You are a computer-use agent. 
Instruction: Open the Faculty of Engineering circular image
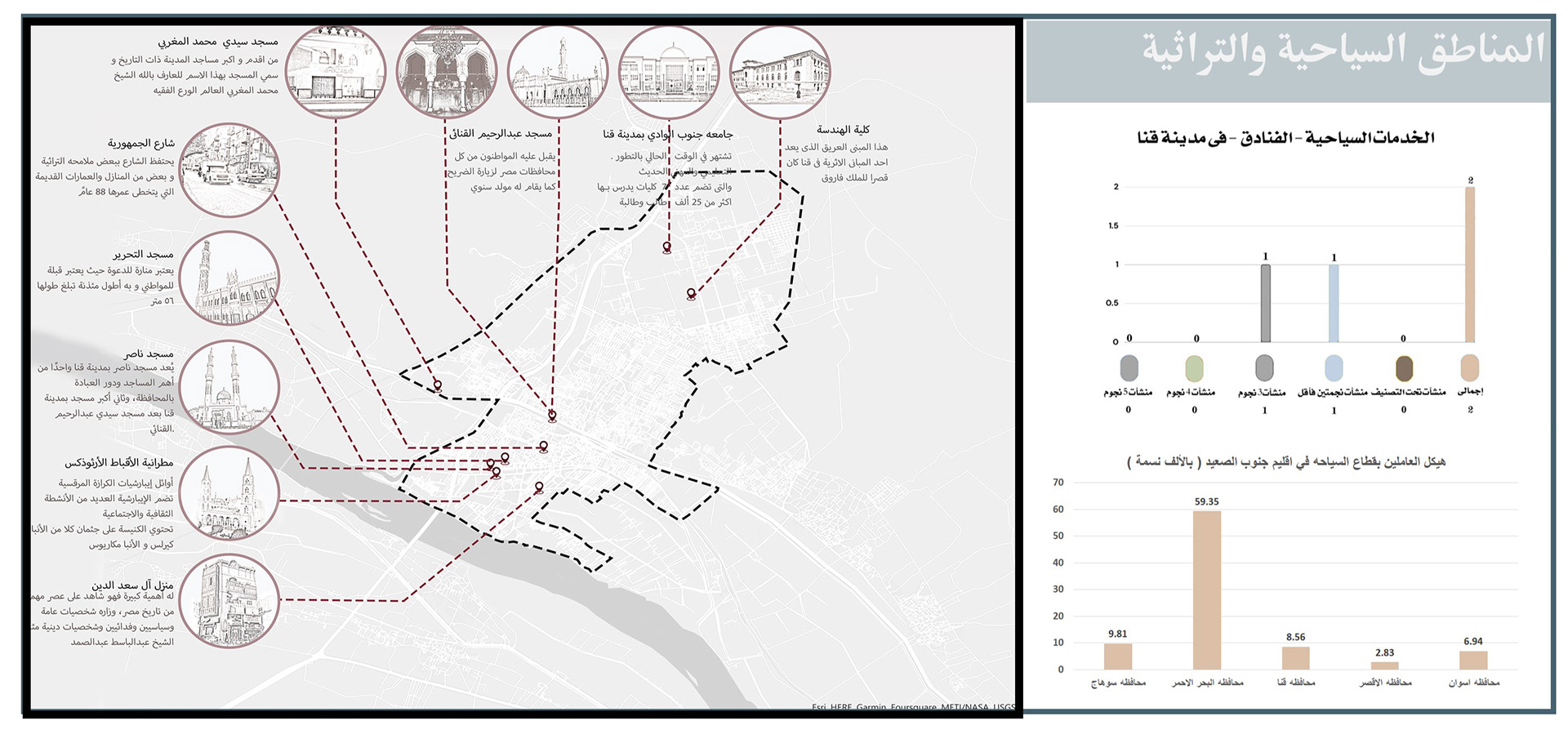point(779,72)
